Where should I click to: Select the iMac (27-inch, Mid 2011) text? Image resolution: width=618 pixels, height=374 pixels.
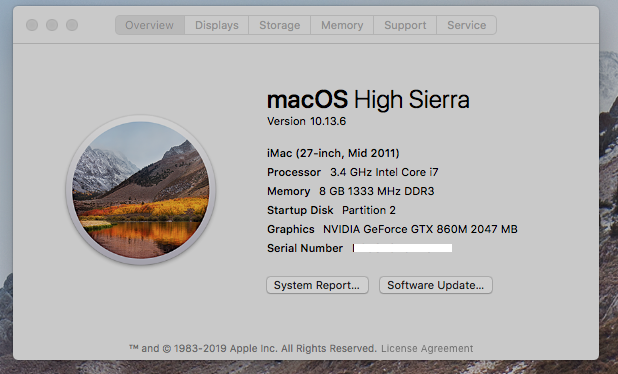333,153
